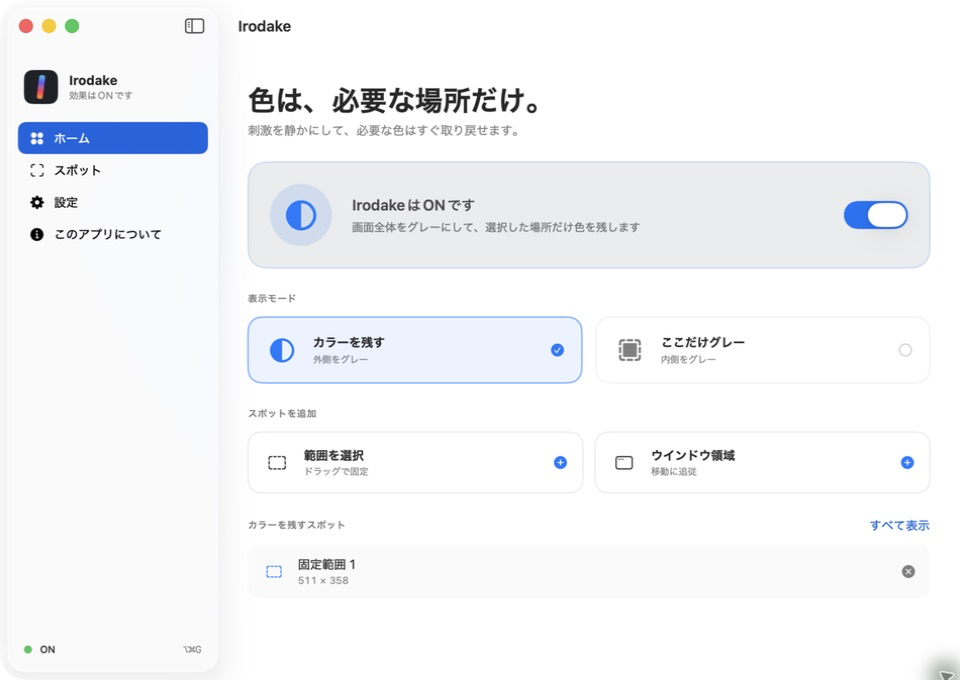Click the 色は、必要な場所だけ。 heading
This screenshot has height=680, width=960.
coord(395,100)
